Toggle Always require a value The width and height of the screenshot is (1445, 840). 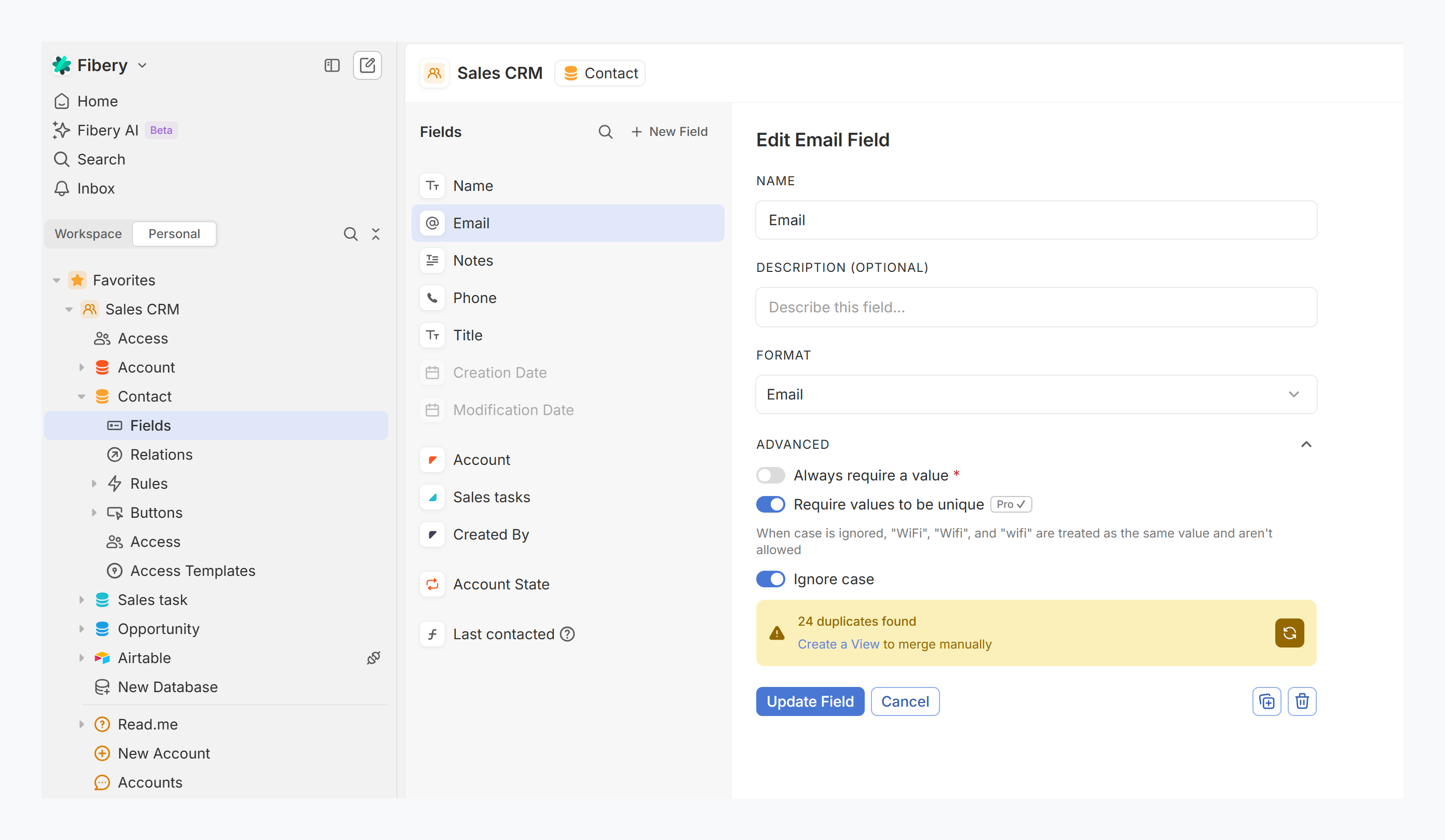770,475
